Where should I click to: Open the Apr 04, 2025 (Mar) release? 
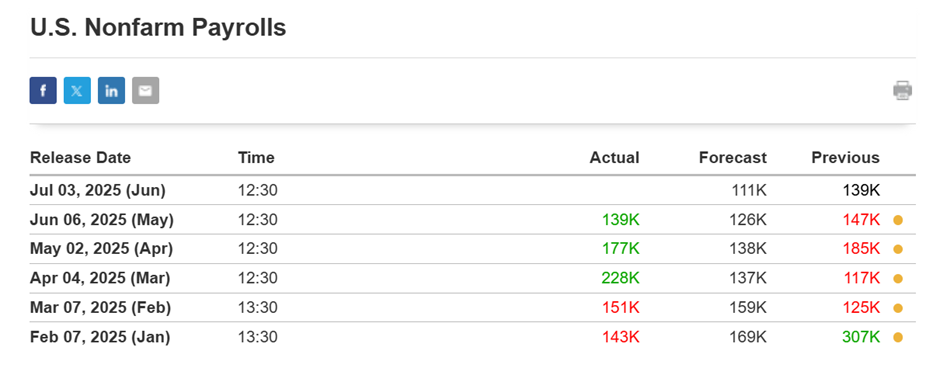tap(100, 279)
